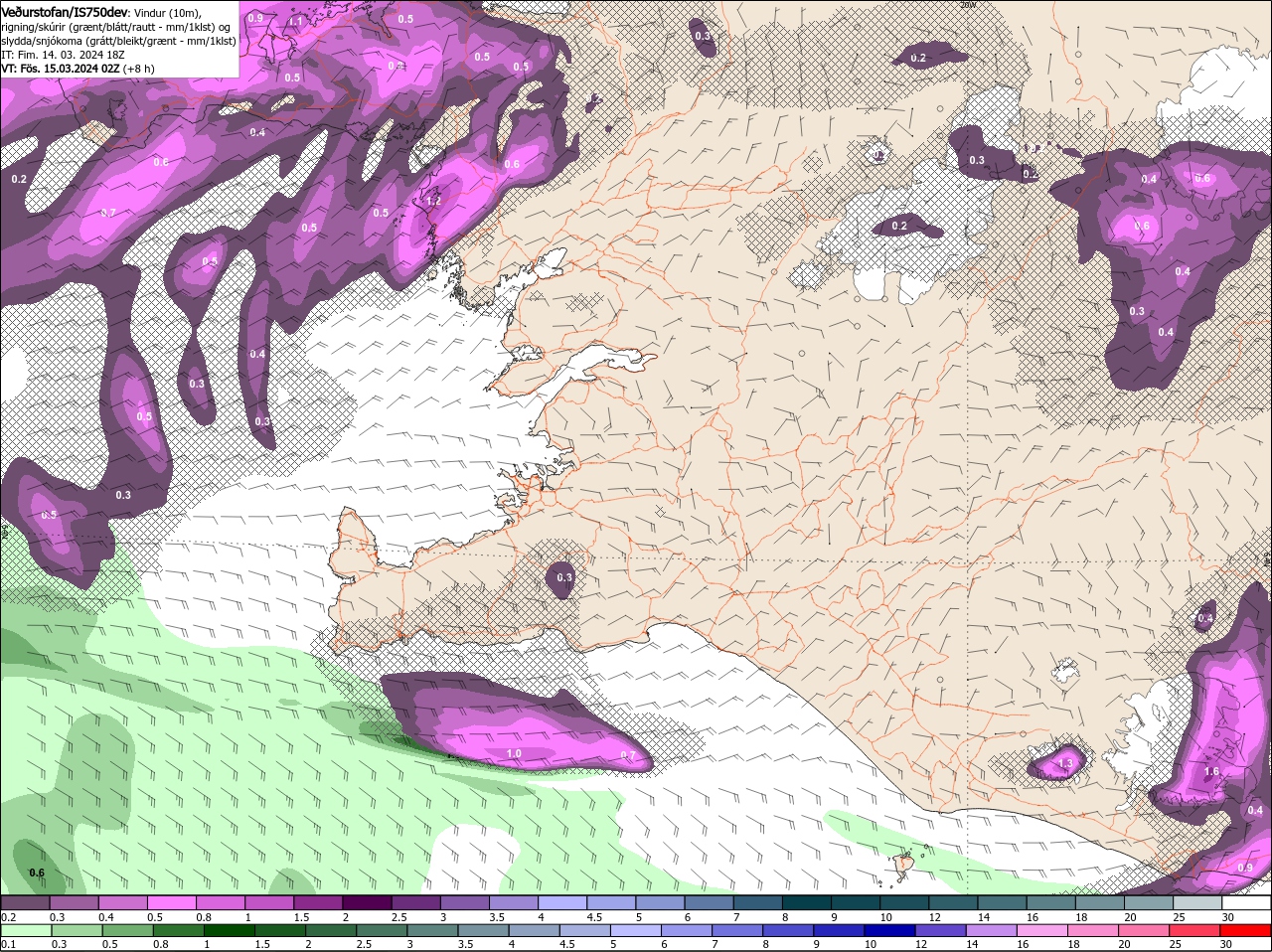1272x952 pixels.
Task: Select the upper legend swatch between 4 and 4.5
Action: [564, 903]
